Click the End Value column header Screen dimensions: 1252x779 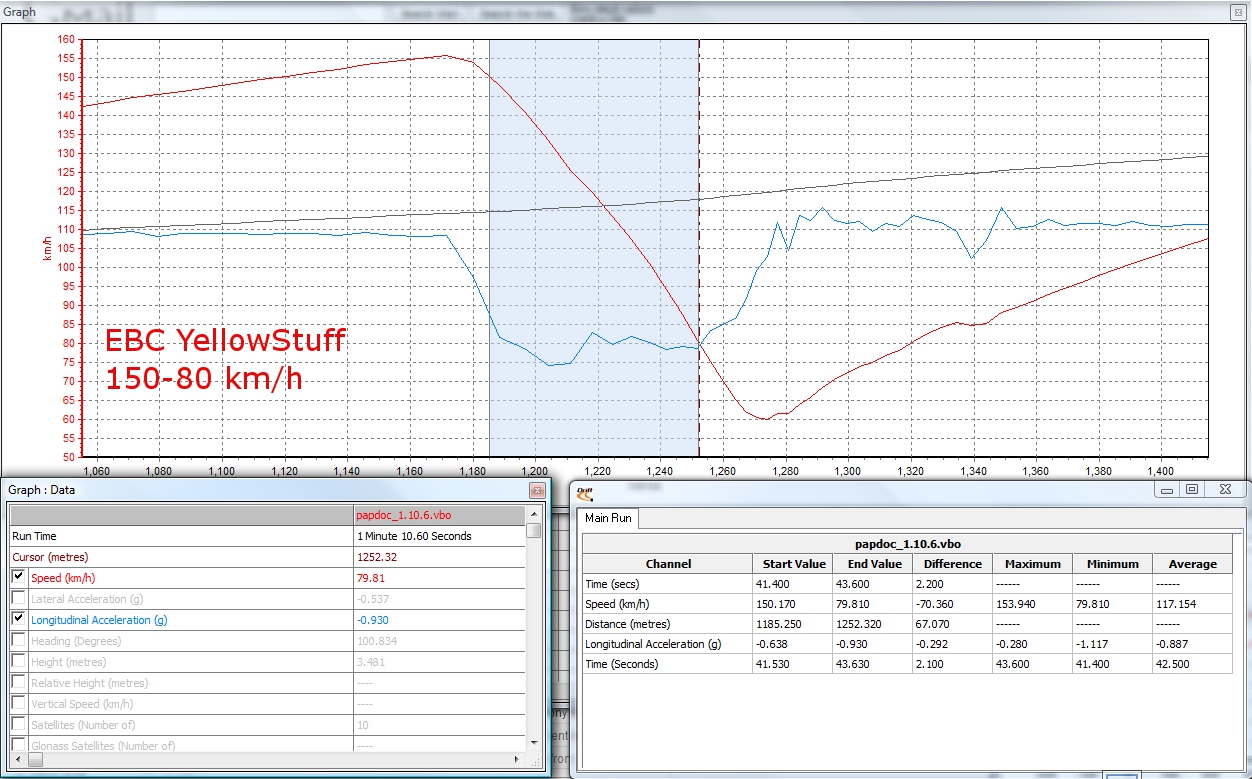[x=872, y=564]
